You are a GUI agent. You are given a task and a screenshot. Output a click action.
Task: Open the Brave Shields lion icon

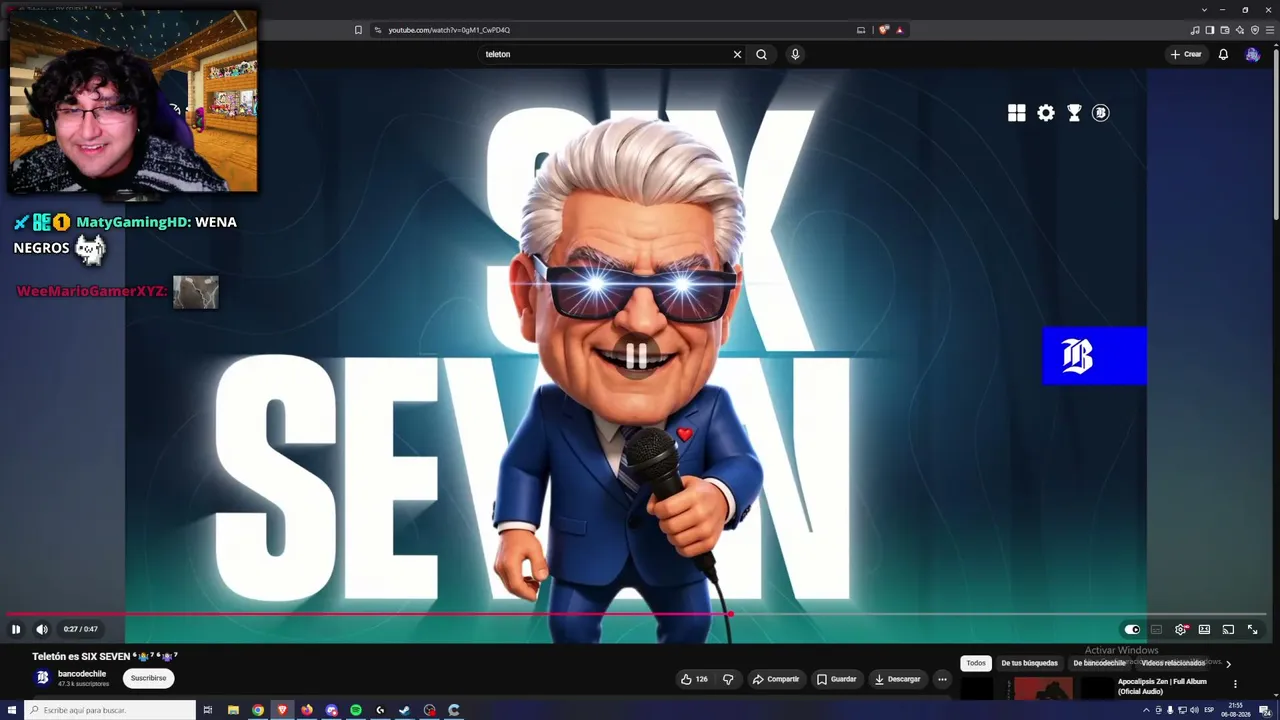883,30
